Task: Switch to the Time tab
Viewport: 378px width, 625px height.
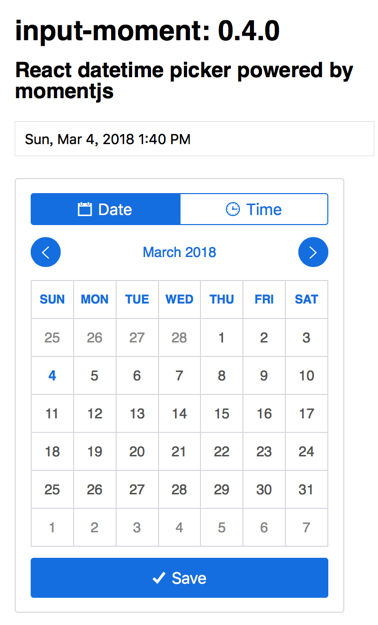Action: click(x=254, y=209)
